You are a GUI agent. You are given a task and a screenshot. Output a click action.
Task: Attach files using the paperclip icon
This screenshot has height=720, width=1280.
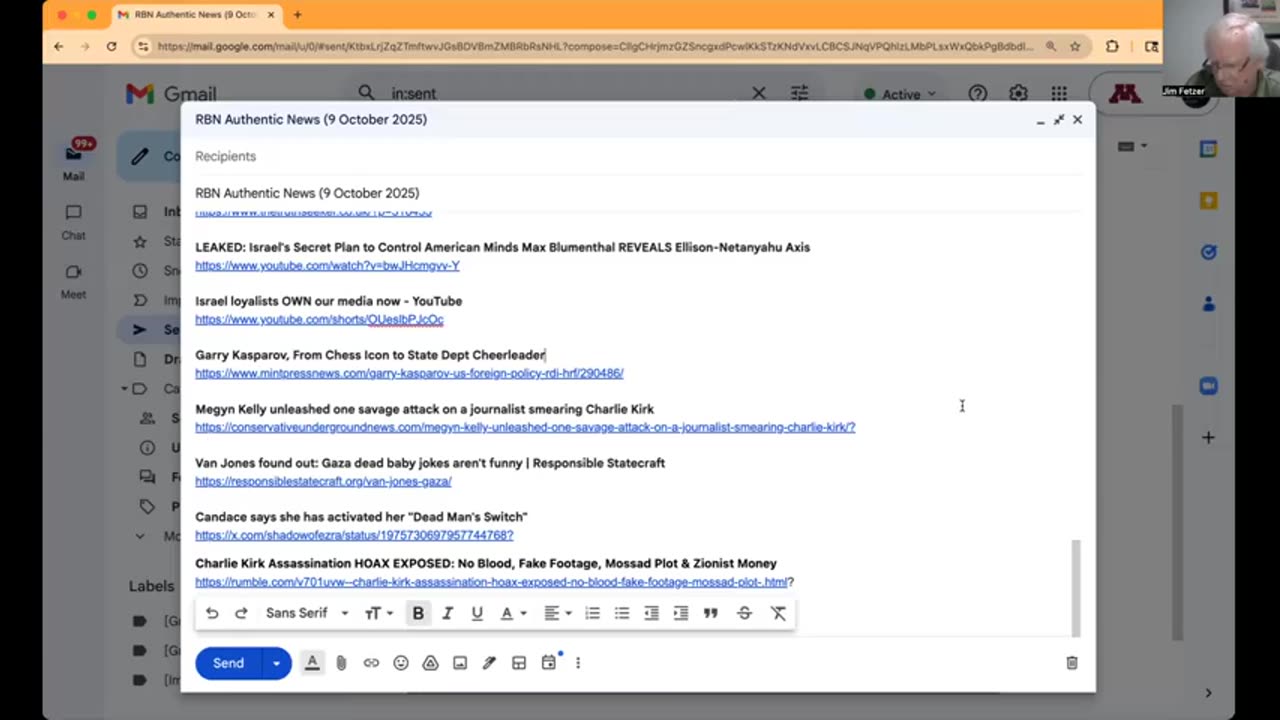341,663
